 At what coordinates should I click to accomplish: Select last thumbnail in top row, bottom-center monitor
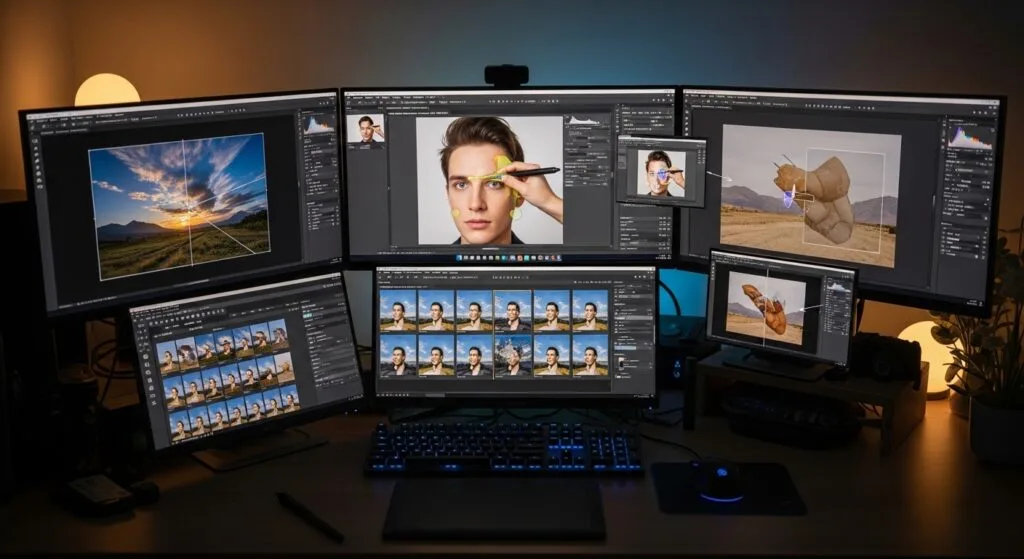click(x=590, y=311)
